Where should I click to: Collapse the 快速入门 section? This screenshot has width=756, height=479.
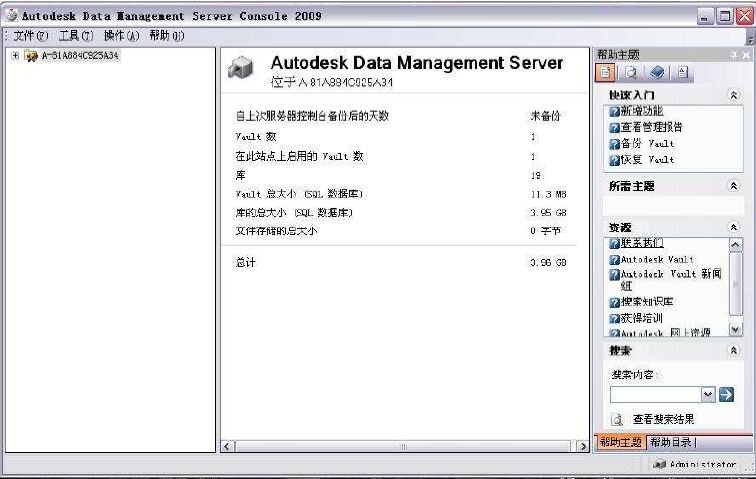(x=733, y=95)
